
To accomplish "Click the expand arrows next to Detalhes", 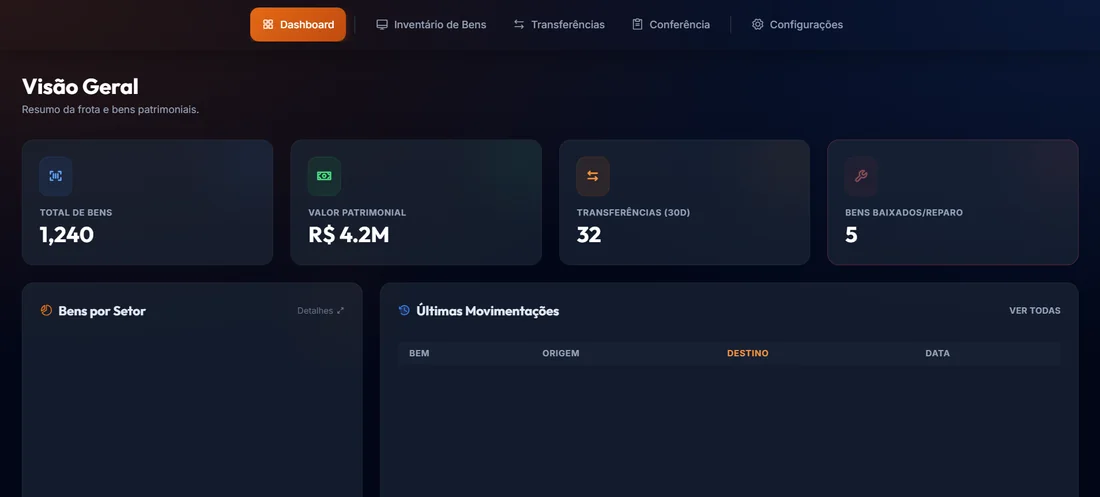I will click(340, 310).
